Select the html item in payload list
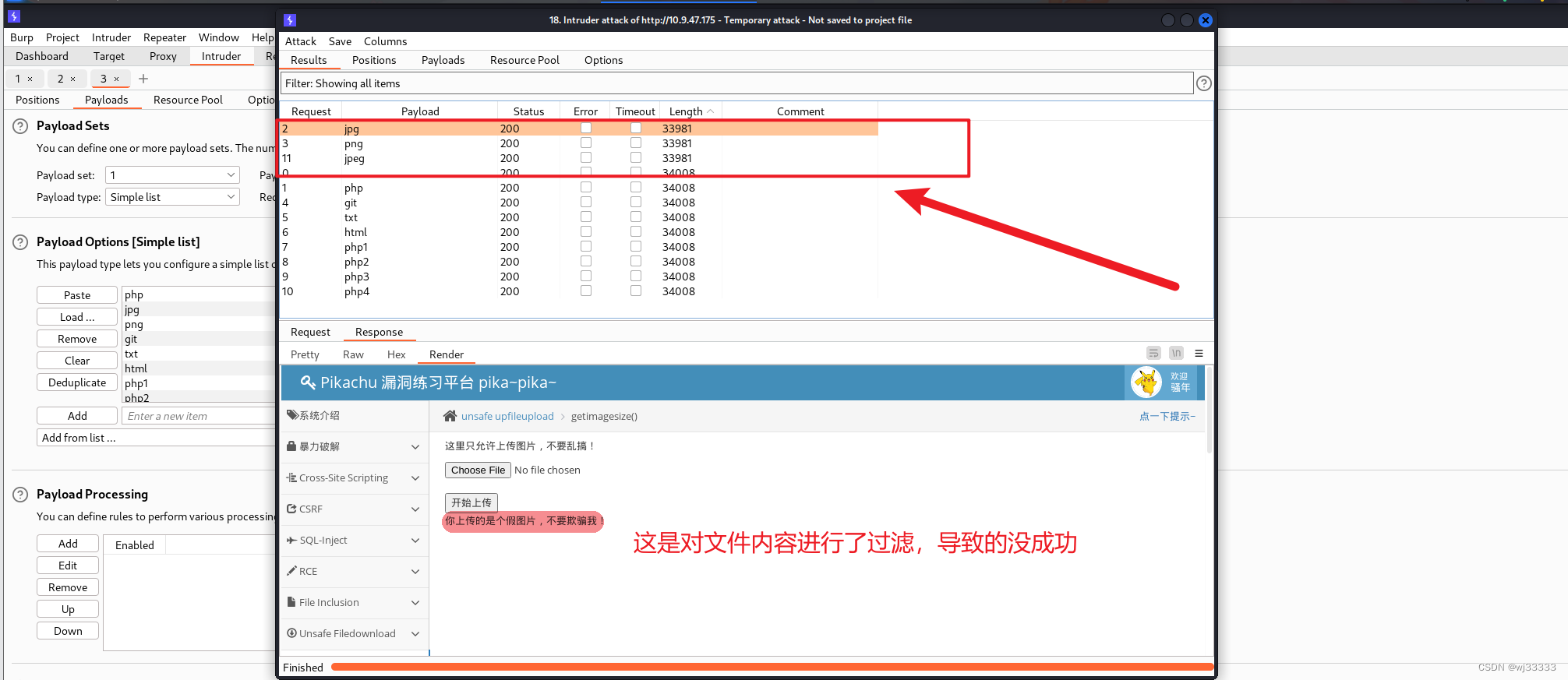This screenshot has width=1568, height=680. coord(199,368)
